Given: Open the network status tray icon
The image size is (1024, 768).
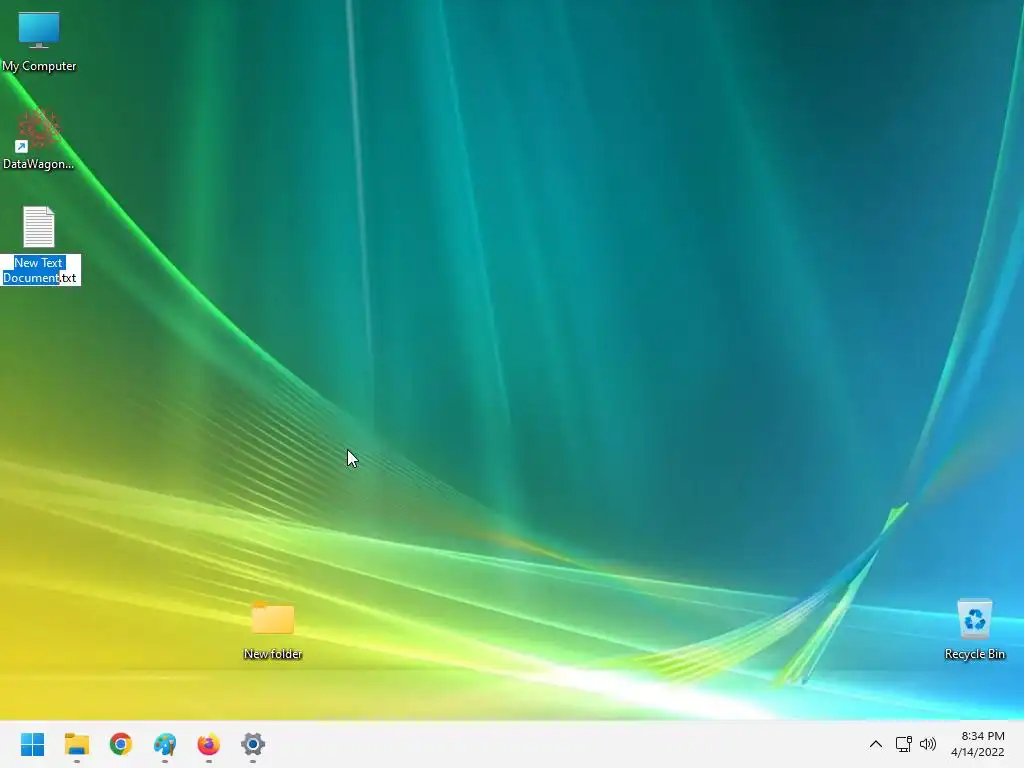Looking at the screenshot, I should tap(903, 744).
